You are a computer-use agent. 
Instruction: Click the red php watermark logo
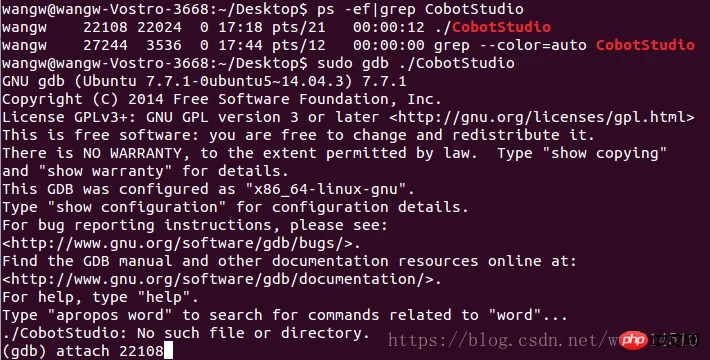pos(633,340)
